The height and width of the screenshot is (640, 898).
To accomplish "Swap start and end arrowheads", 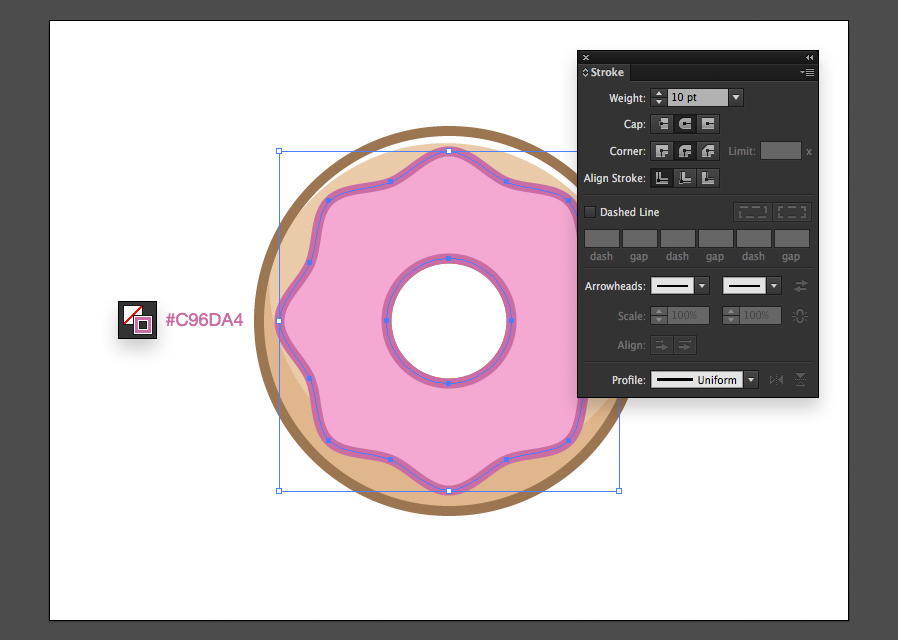I will 801,286.
